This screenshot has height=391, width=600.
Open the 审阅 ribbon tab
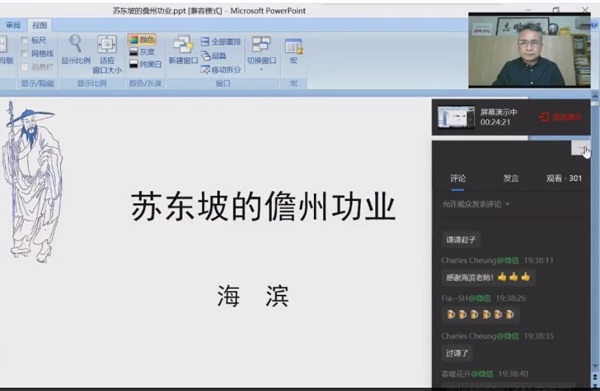[13, 25]
